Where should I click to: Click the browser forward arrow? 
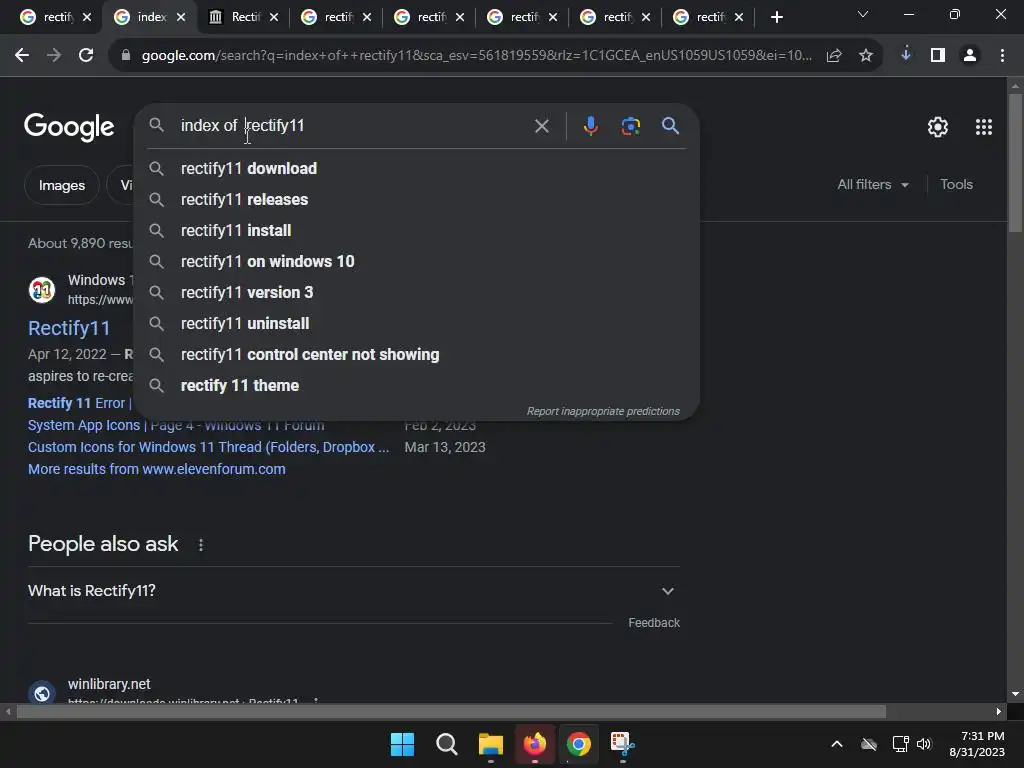point(54,56)
